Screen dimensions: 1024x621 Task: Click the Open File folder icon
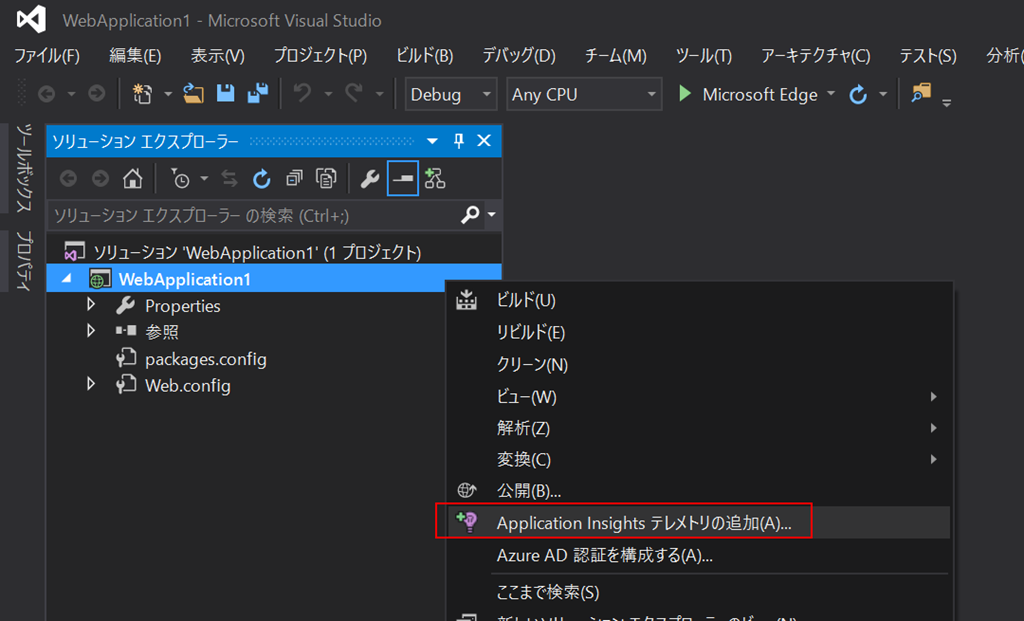[x=193, y=94]
